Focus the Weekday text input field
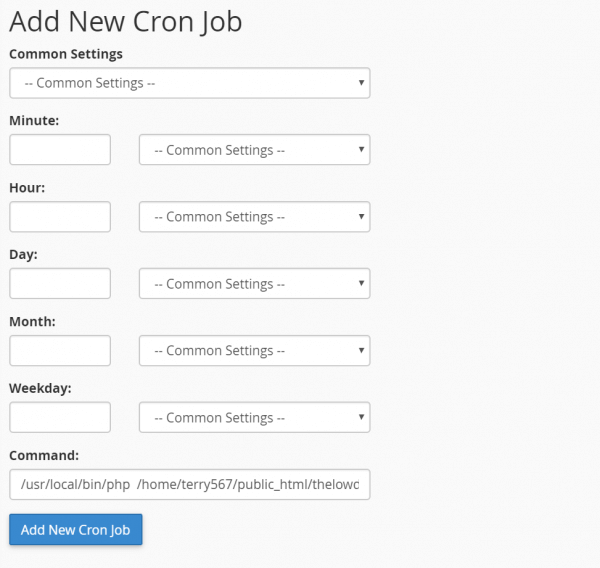The width and height of the screenshot is (600, 568). (60, 417)
